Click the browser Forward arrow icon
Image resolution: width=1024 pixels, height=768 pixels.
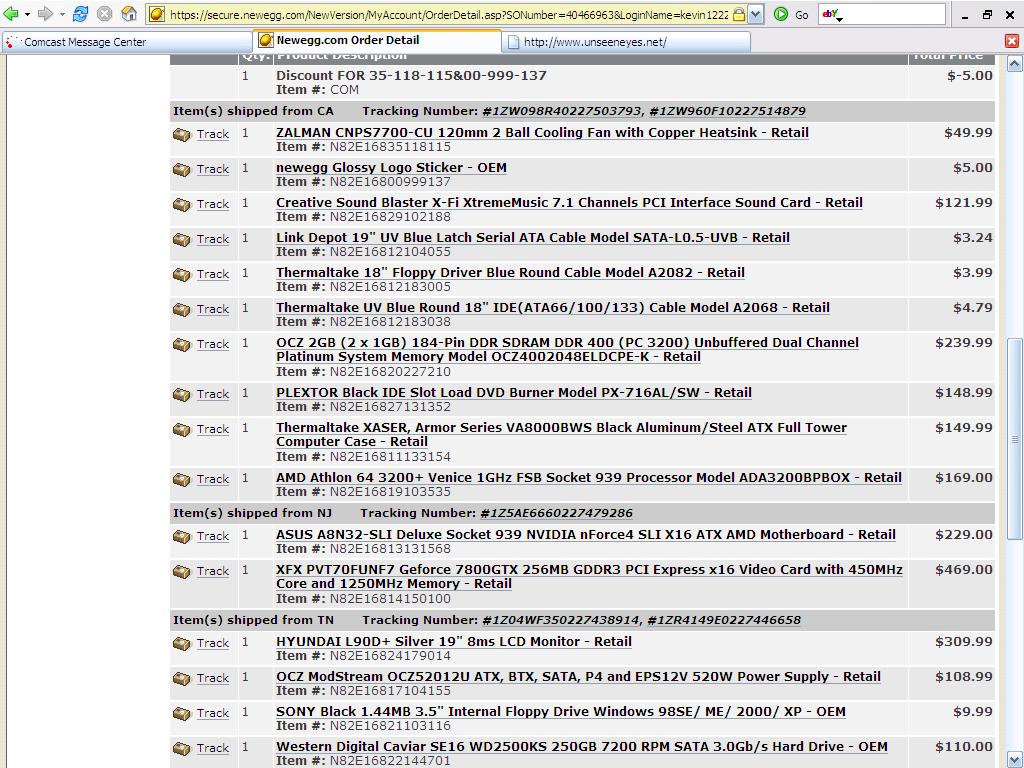(x=45, y=14)
